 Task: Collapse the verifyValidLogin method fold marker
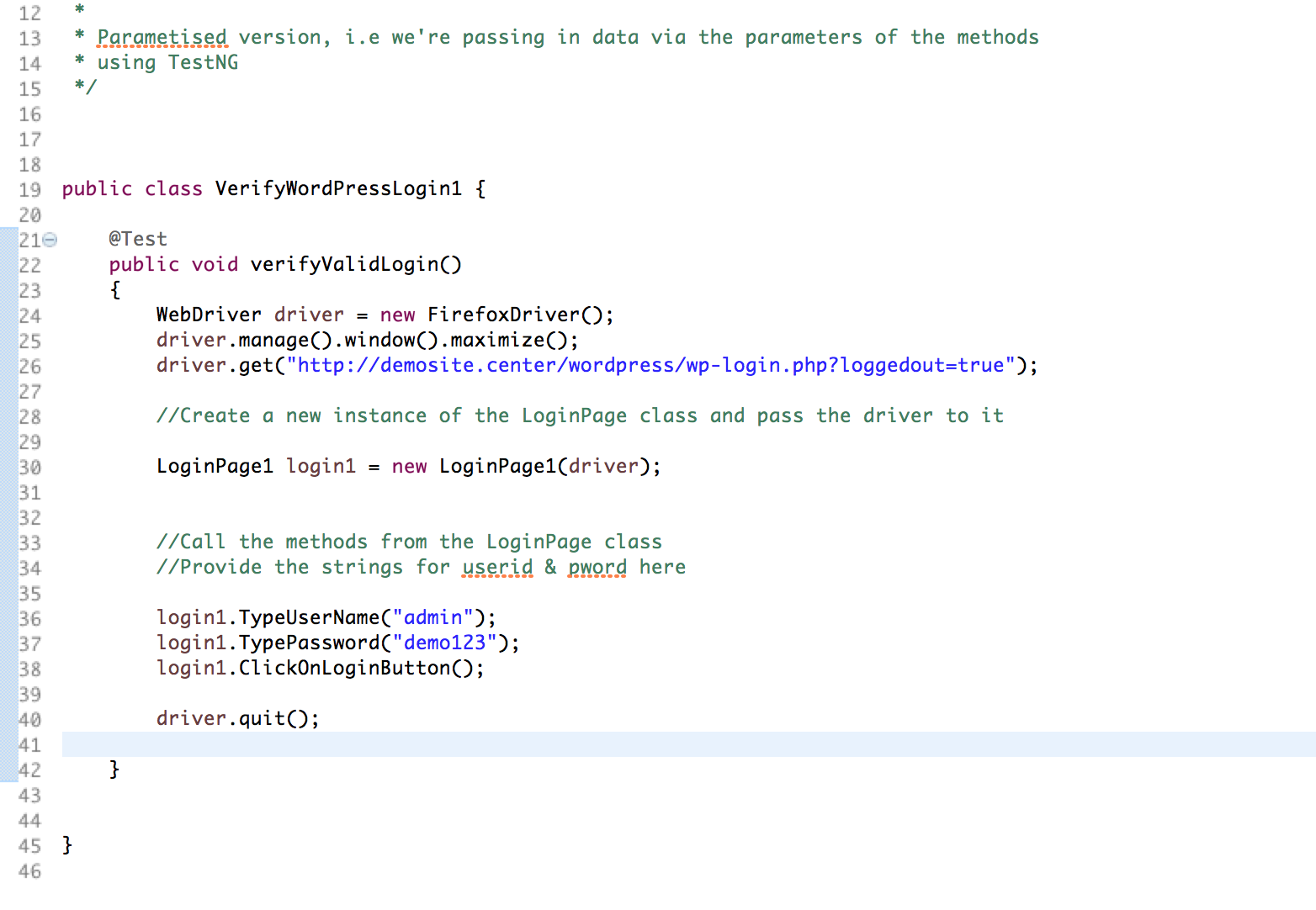click(50, 240)
